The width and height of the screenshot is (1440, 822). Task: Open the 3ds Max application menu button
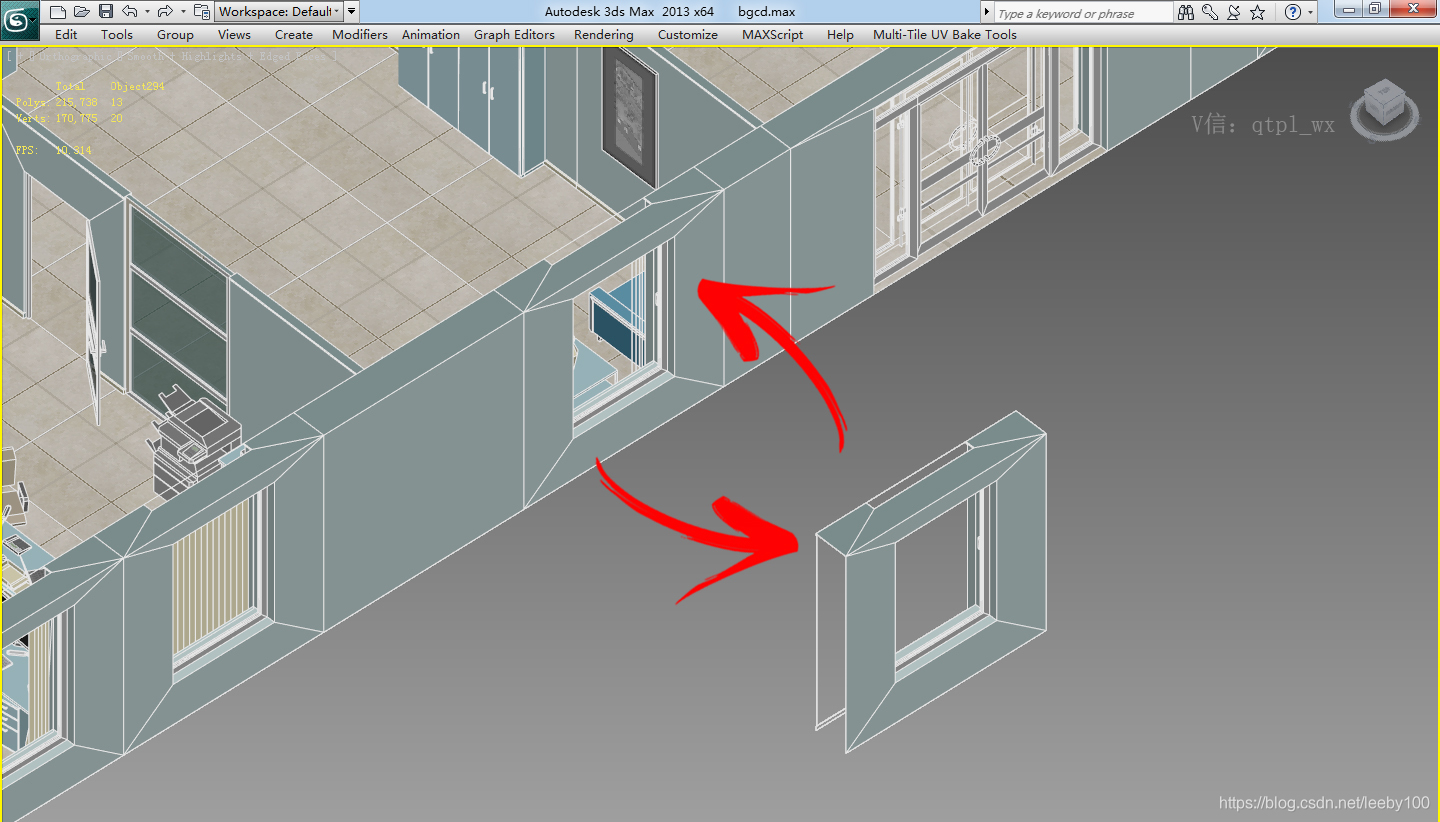click(x=19, y=18)
